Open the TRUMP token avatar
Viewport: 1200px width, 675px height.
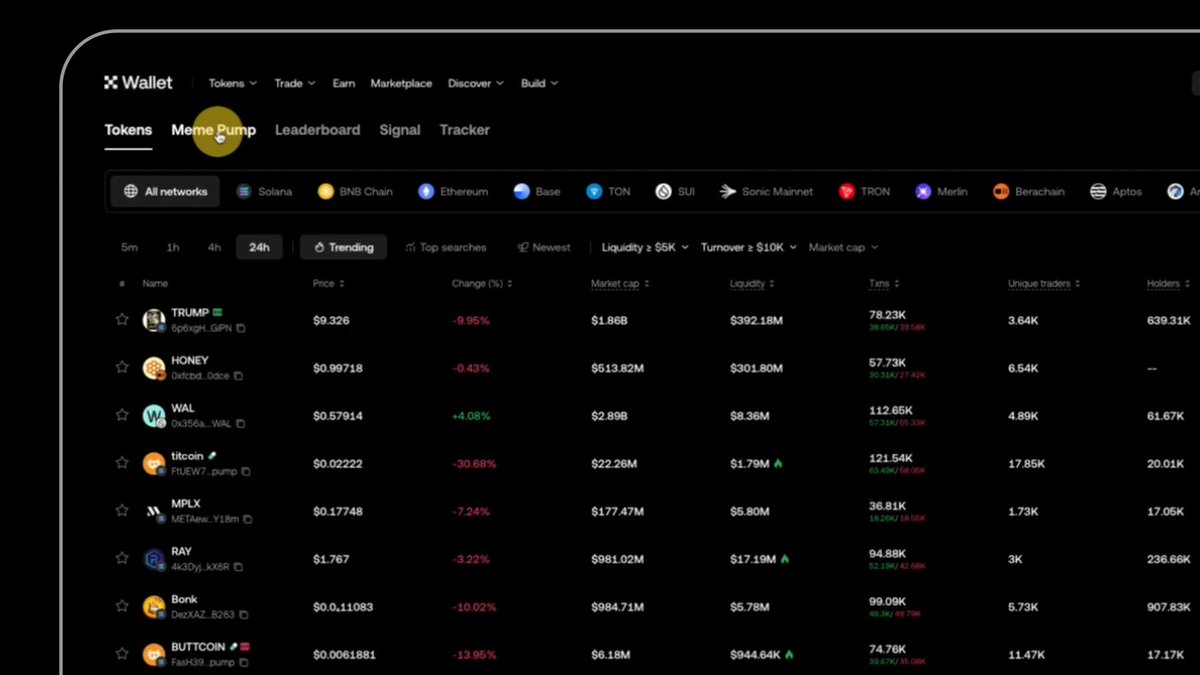(154, 320)
